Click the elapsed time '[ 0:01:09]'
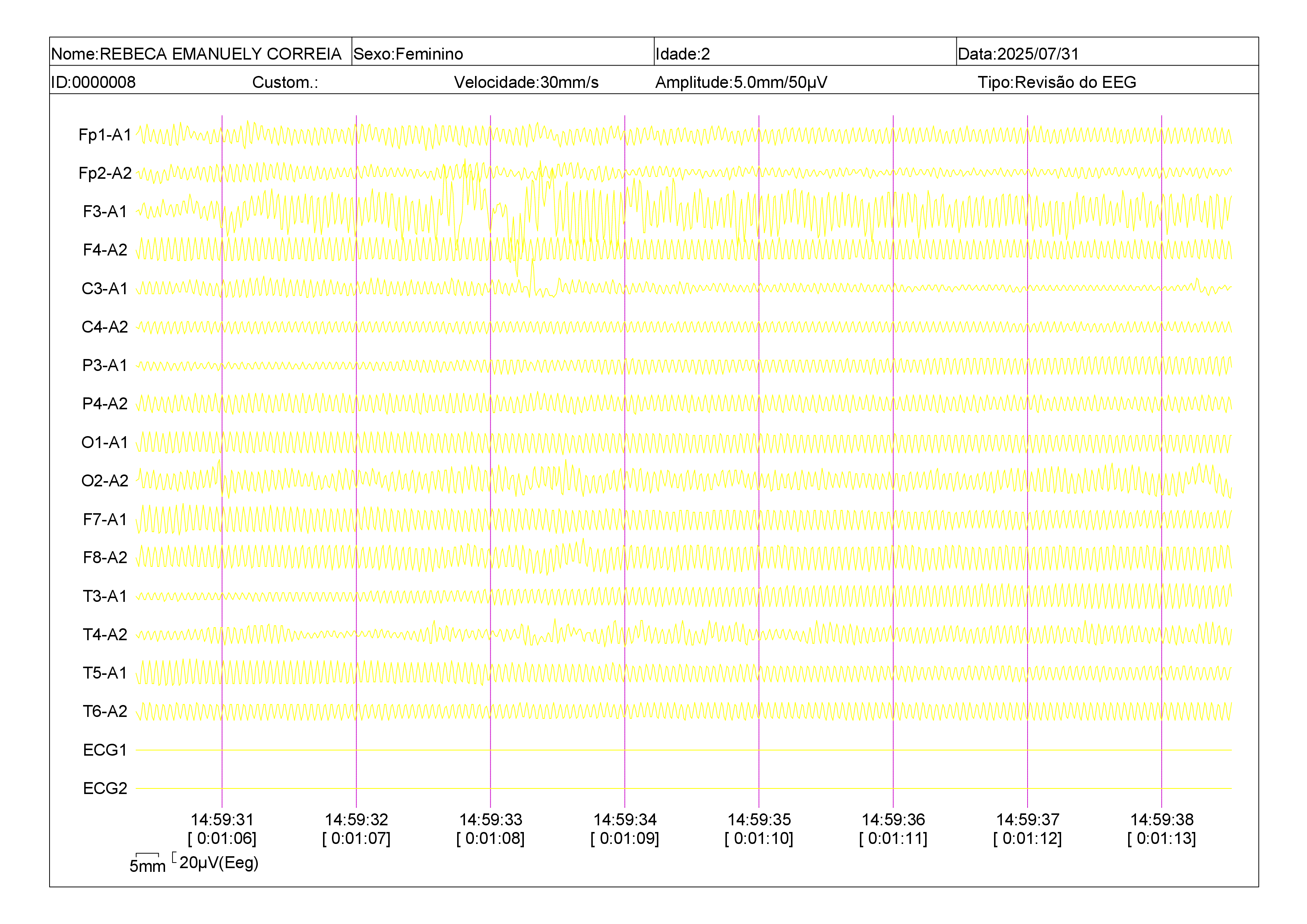 coord(625,839)
